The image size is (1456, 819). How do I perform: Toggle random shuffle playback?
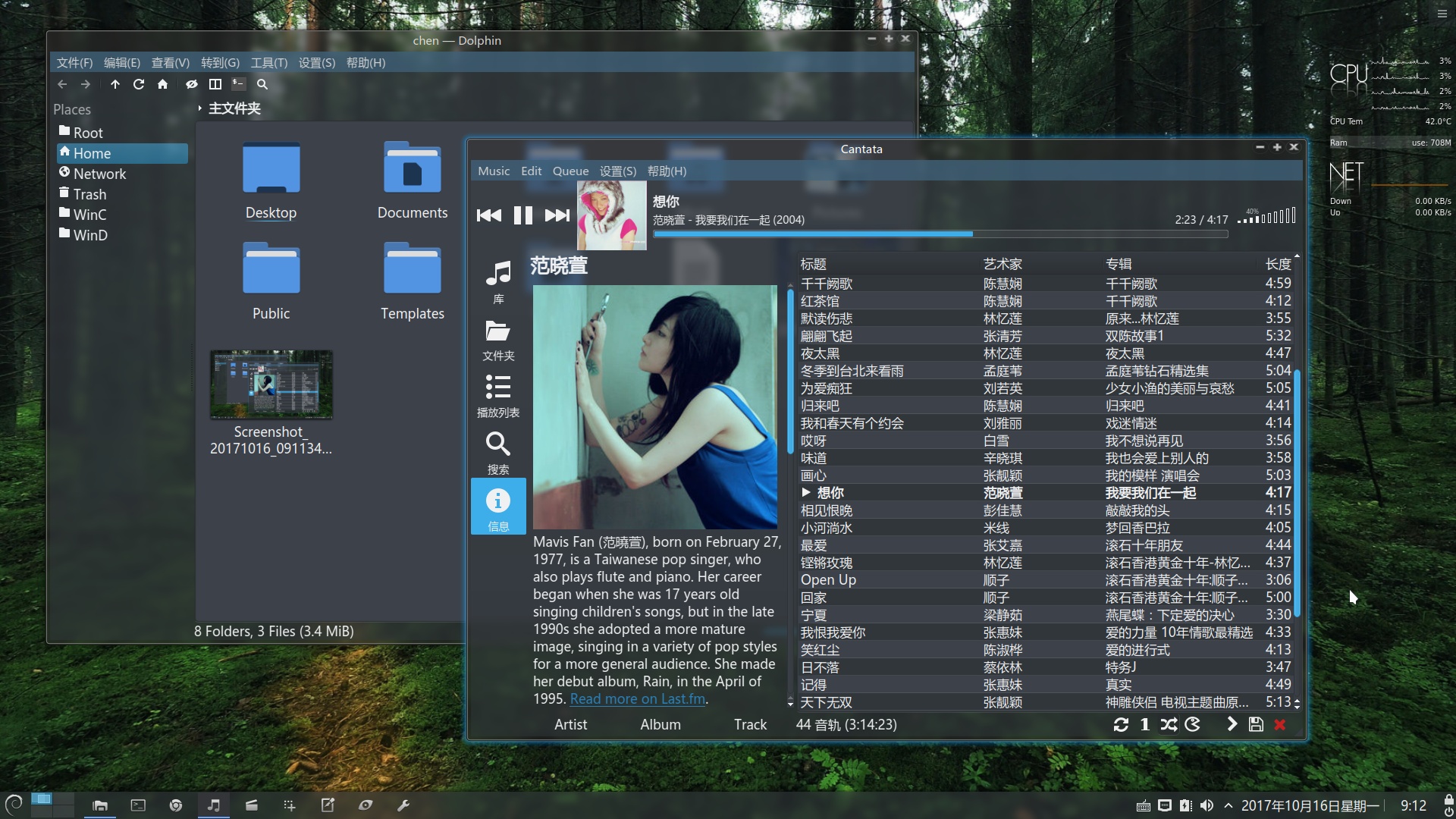click(1169, 725)
